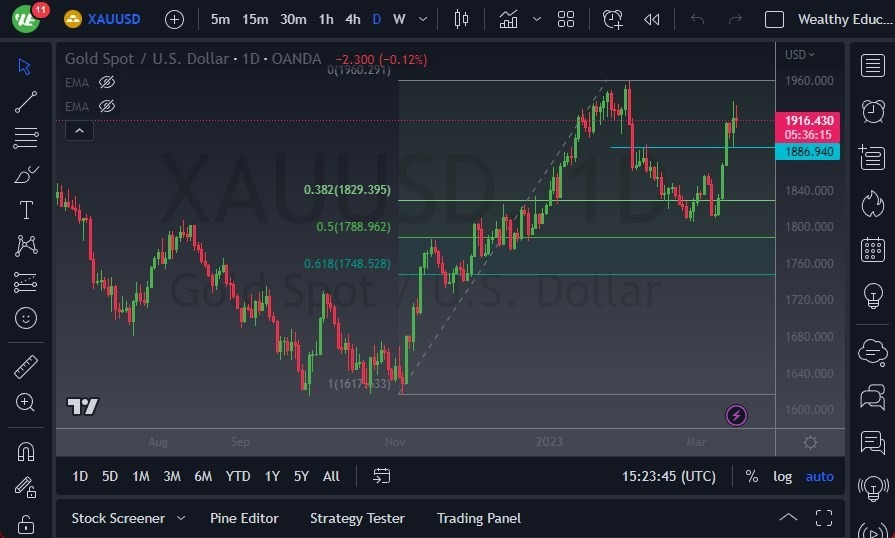Set chart range to 1D
This screenshot has height=538, width=895.
tap(80, 476)
